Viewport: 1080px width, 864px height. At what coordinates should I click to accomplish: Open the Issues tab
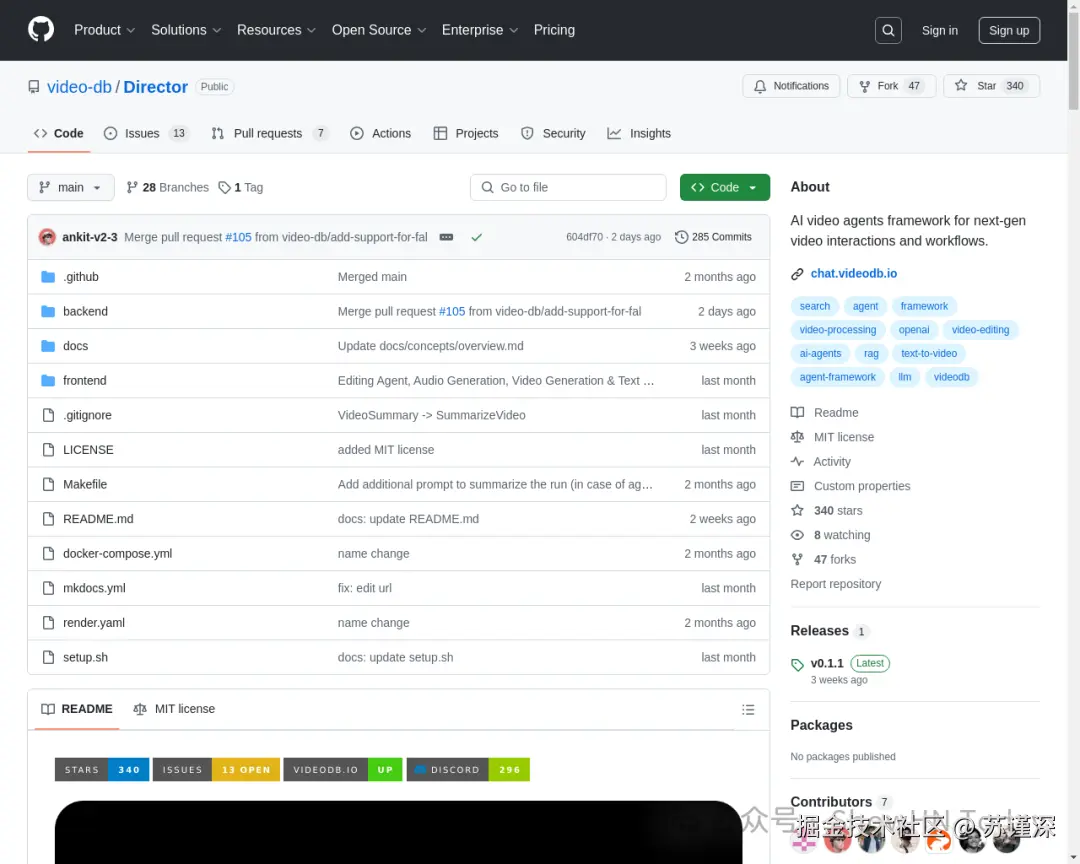[x=145, y=134]
